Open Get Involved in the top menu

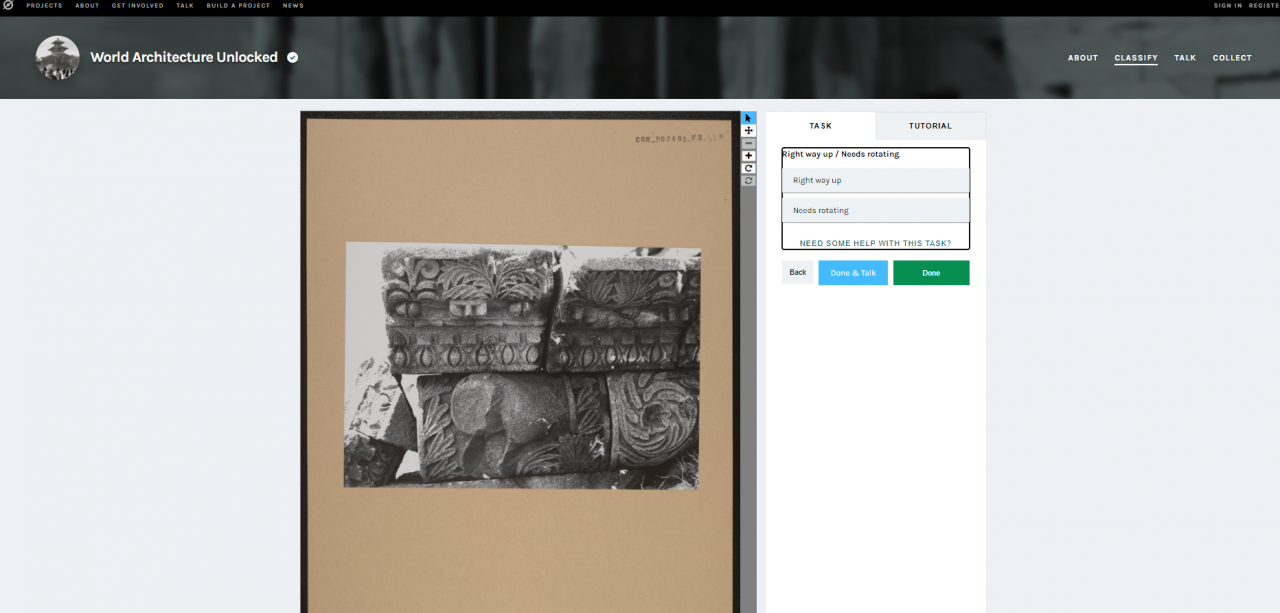(138, 5)
